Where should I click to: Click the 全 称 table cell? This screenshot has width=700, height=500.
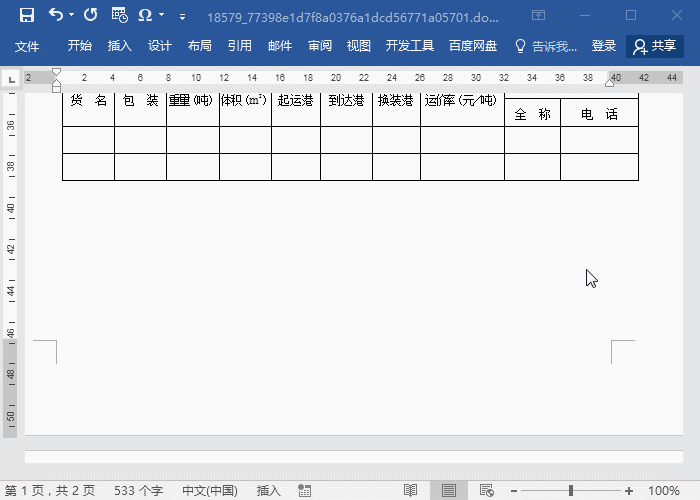[x=532, y=112]
